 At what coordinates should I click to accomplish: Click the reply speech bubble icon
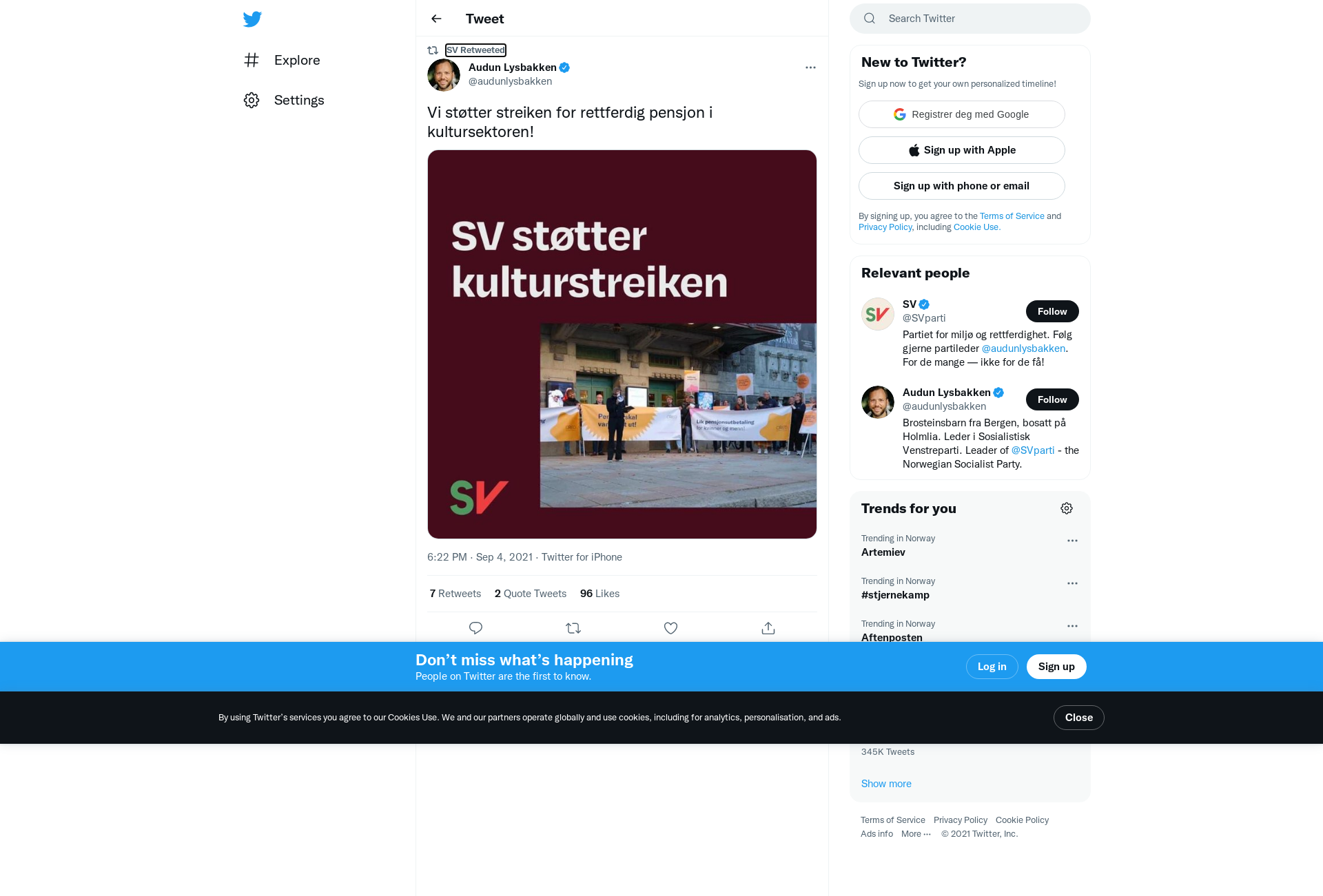click(x=475, y=628)
